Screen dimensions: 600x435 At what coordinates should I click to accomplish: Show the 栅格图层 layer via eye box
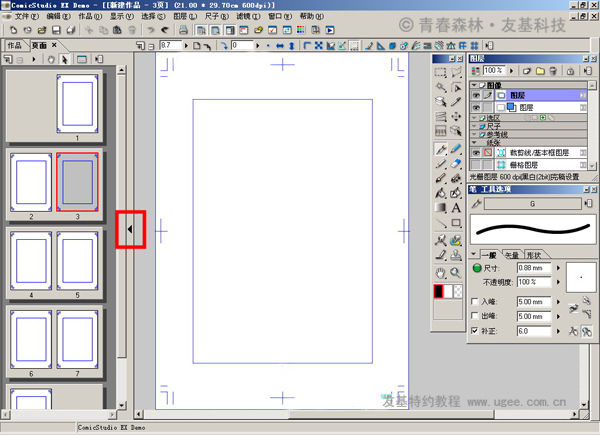click(x=476, y=165)
